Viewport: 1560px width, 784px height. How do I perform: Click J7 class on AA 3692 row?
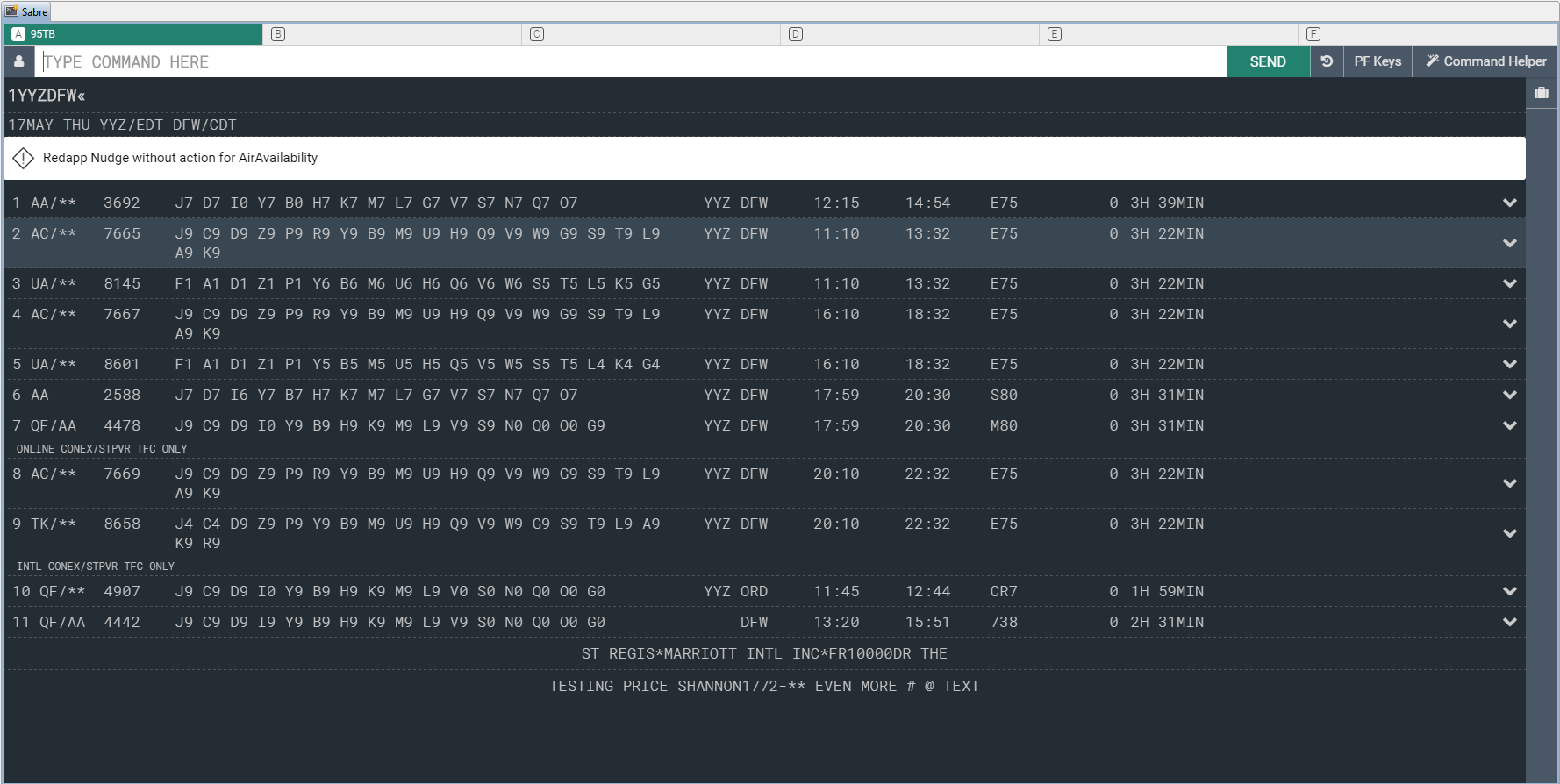click(184, 203)
